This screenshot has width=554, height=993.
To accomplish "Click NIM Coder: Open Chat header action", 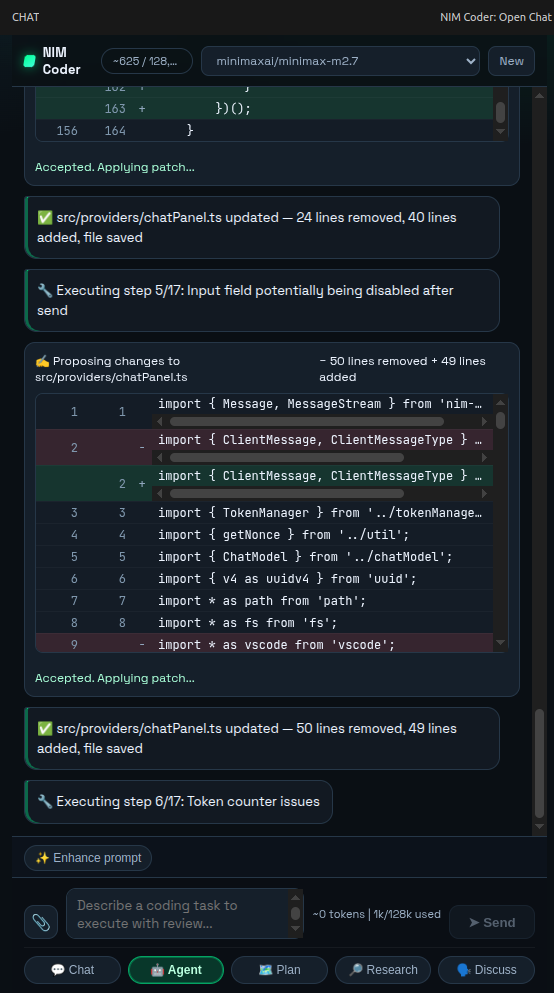I will point(496,17).
